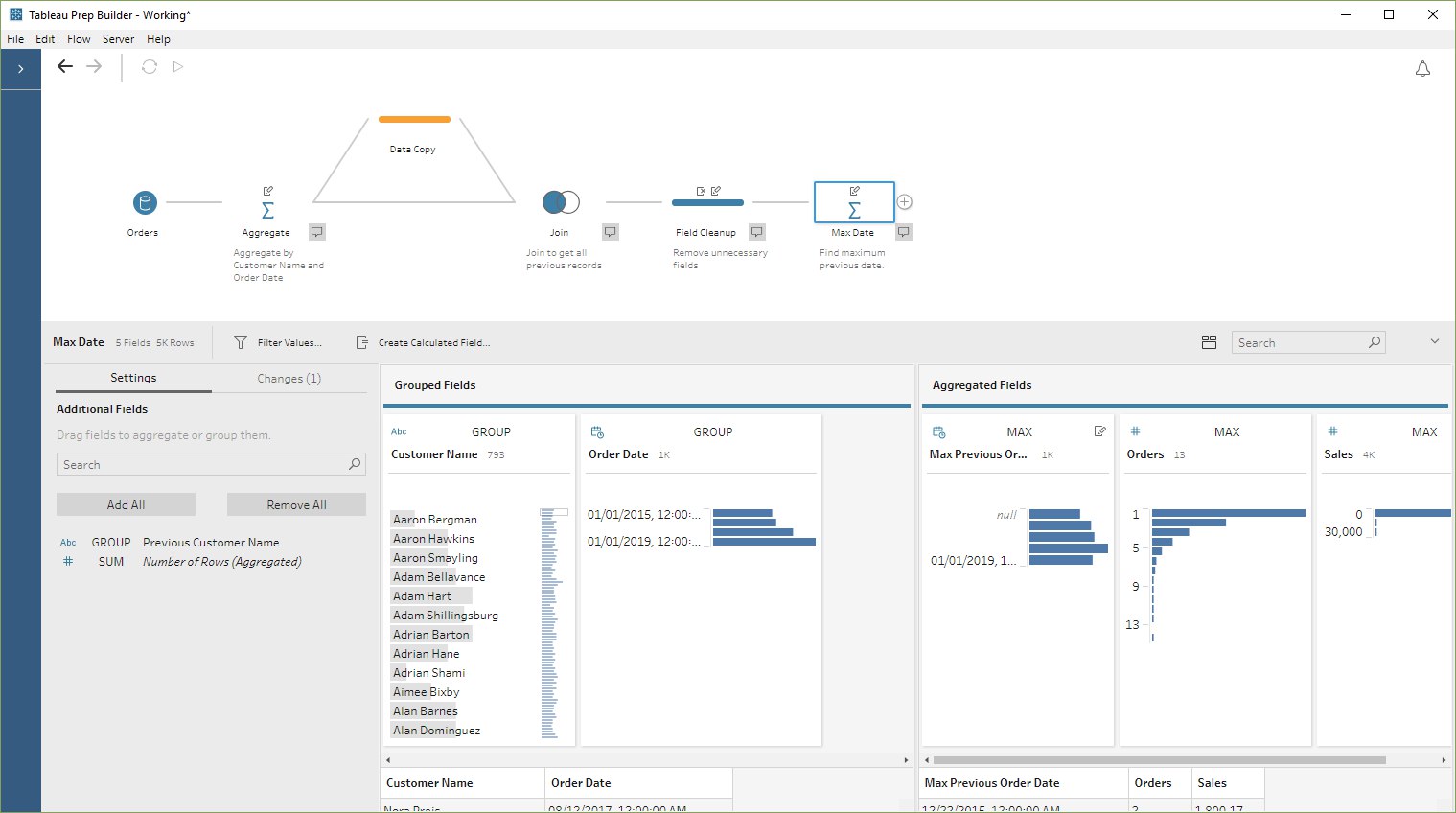This screenshot has width=1456, height=813.
Task: Switch to the Changes (1) tab
Action: [289, 379]
